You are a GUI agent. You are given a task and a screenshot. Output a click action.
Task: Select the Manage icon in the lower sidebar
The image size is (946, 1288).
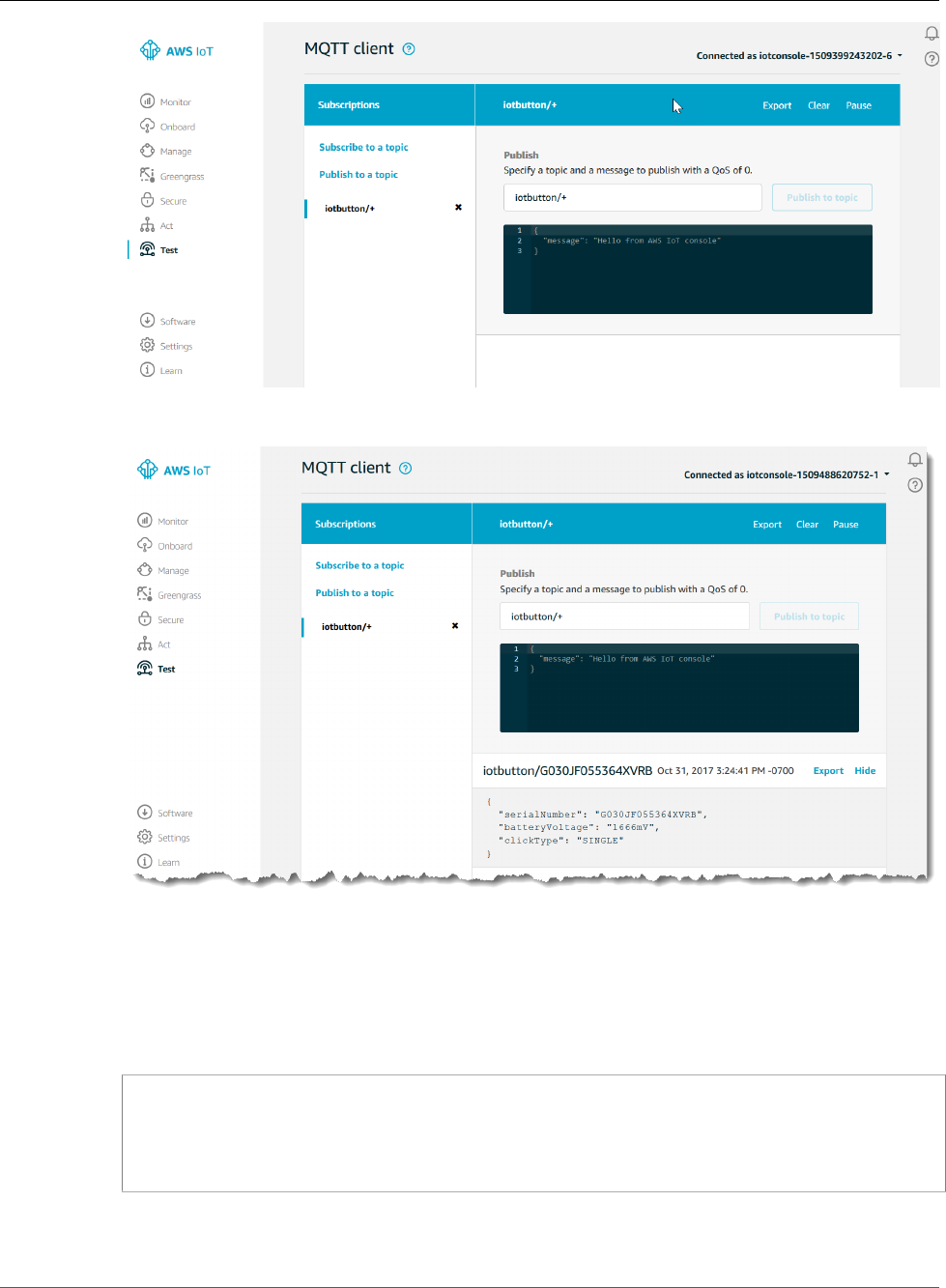(x=145, y=570)
